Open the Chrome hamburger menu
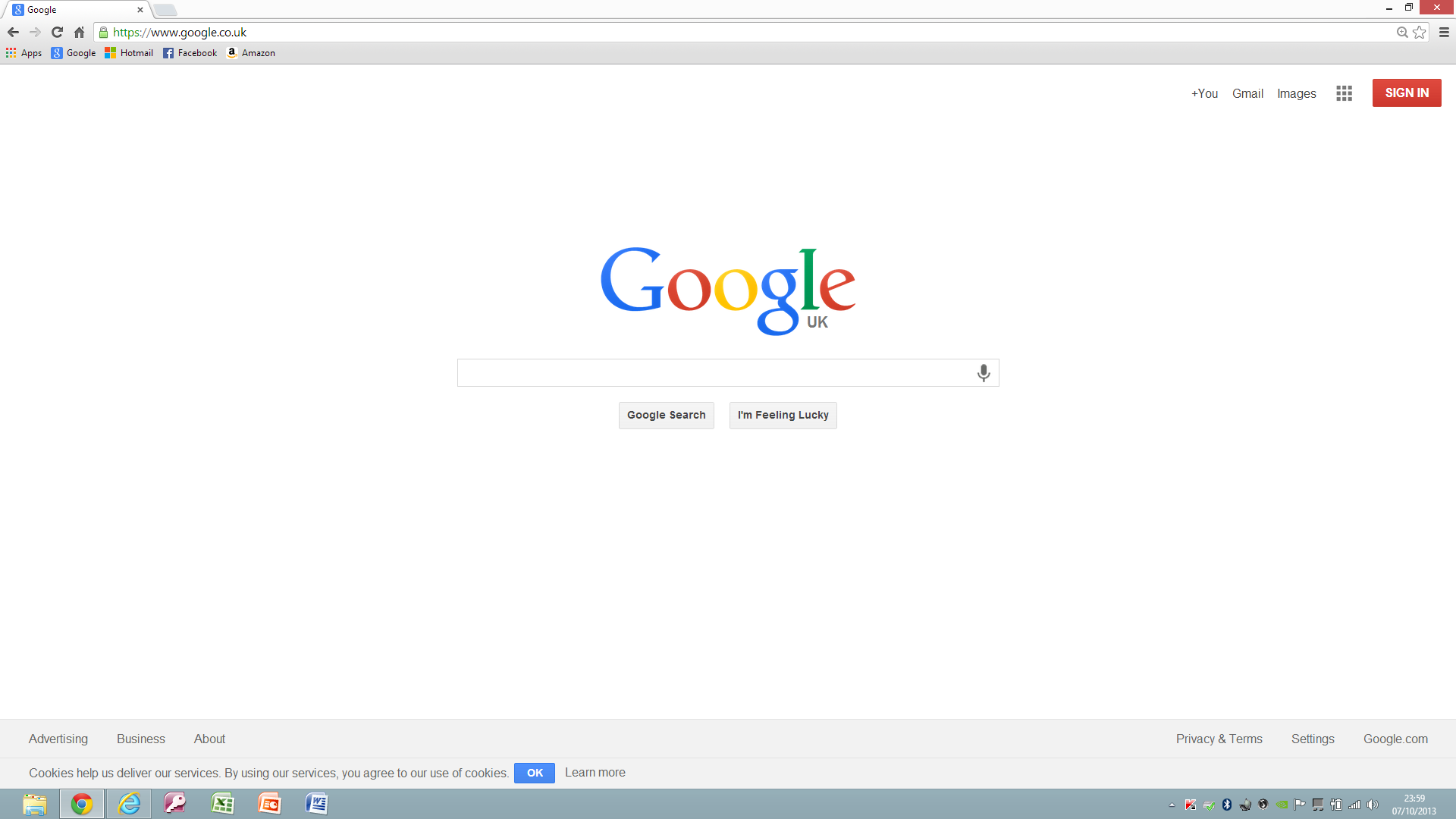The image size is (1456, 819). [1444, 32]
